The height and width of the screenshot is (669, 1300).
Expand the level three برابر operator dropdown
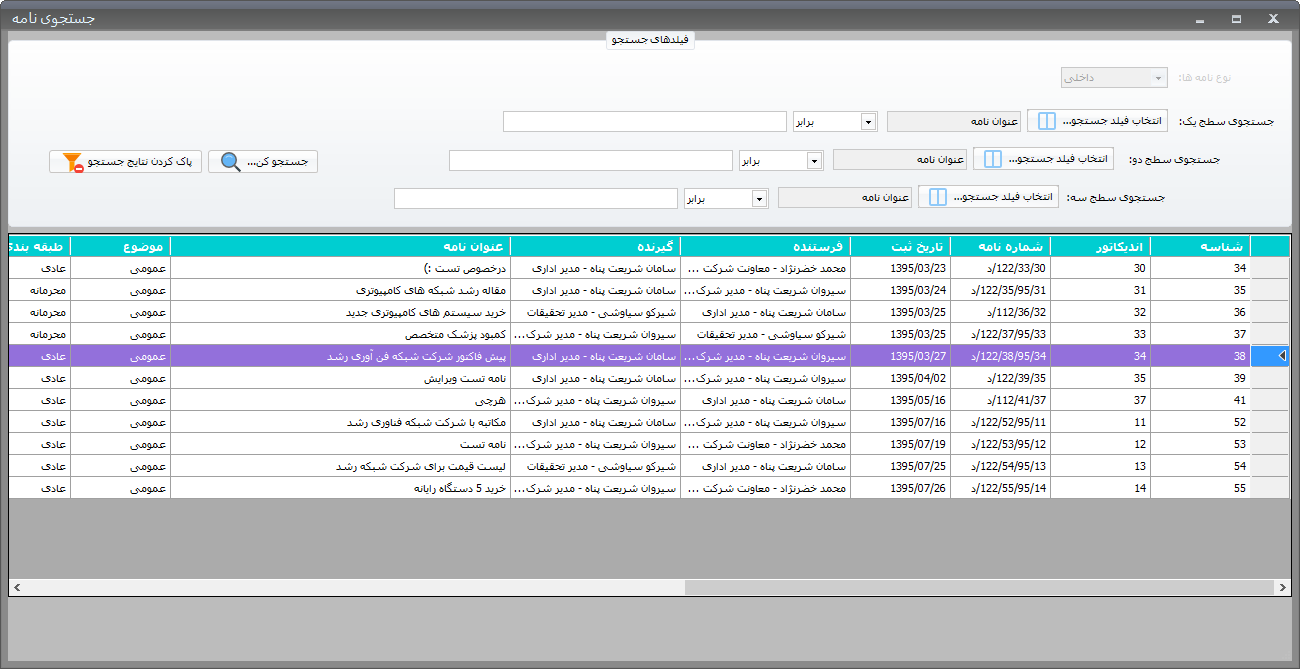760,198
